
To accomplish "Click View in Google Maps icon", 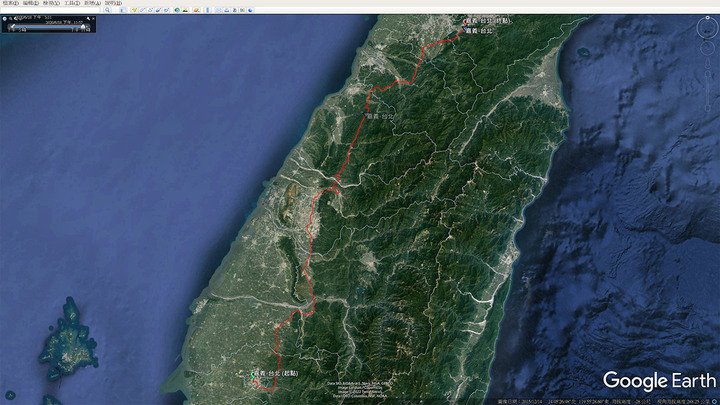I will pos(242,10).
